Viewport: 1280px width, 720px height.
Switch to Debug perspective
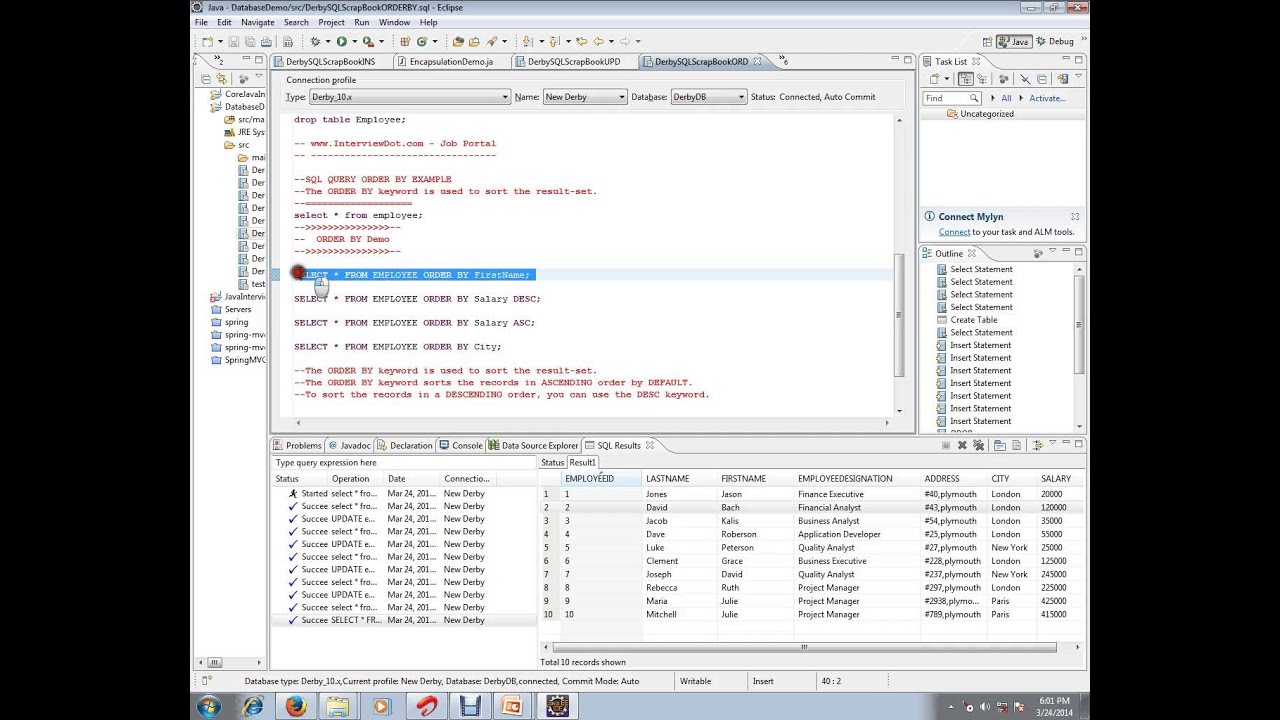tap(1055, 41)
